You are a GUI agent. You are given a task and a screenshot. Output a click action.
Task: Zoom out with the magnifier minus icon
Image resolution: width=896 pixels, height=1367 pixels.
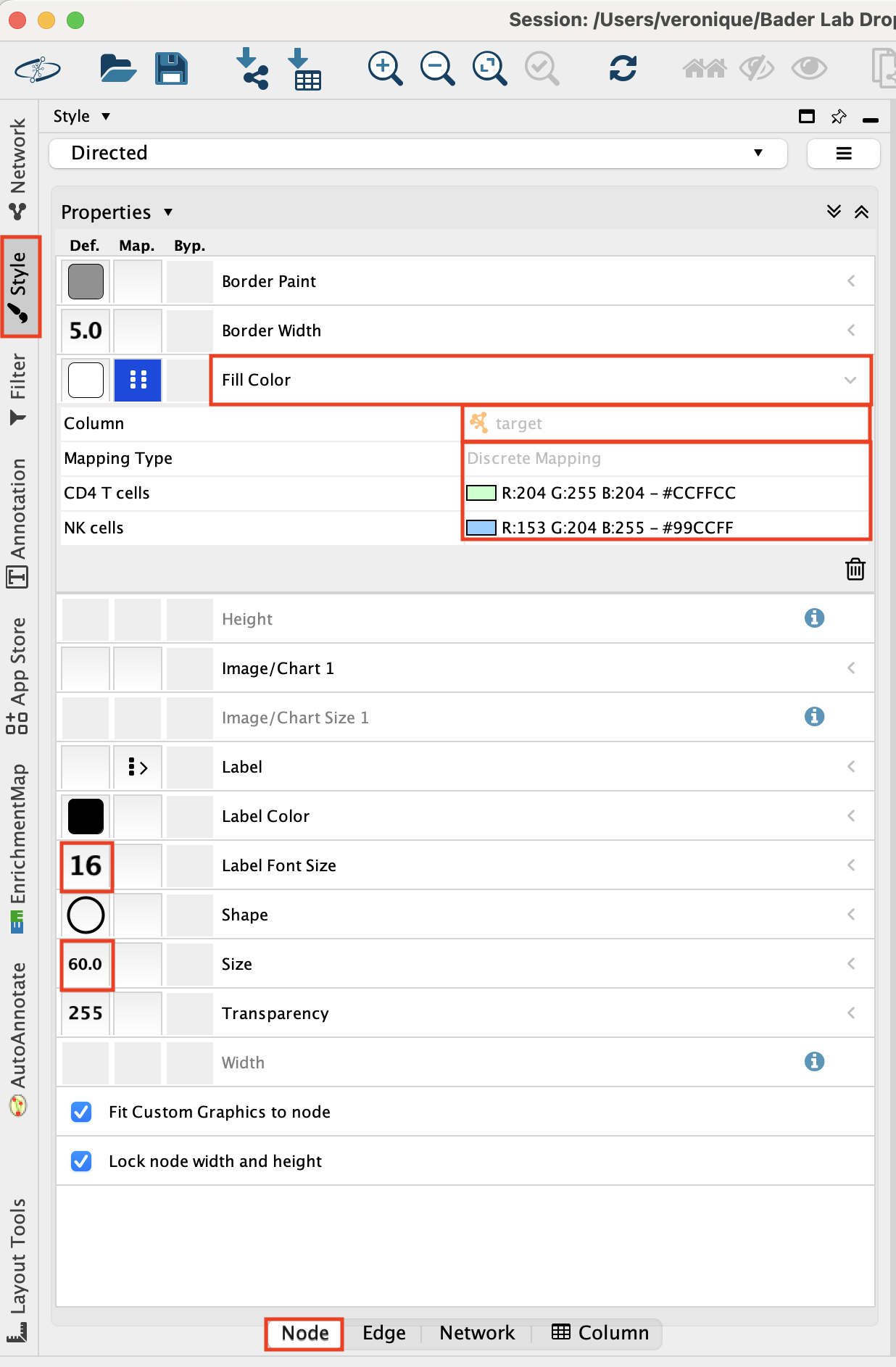click(437, 69)
